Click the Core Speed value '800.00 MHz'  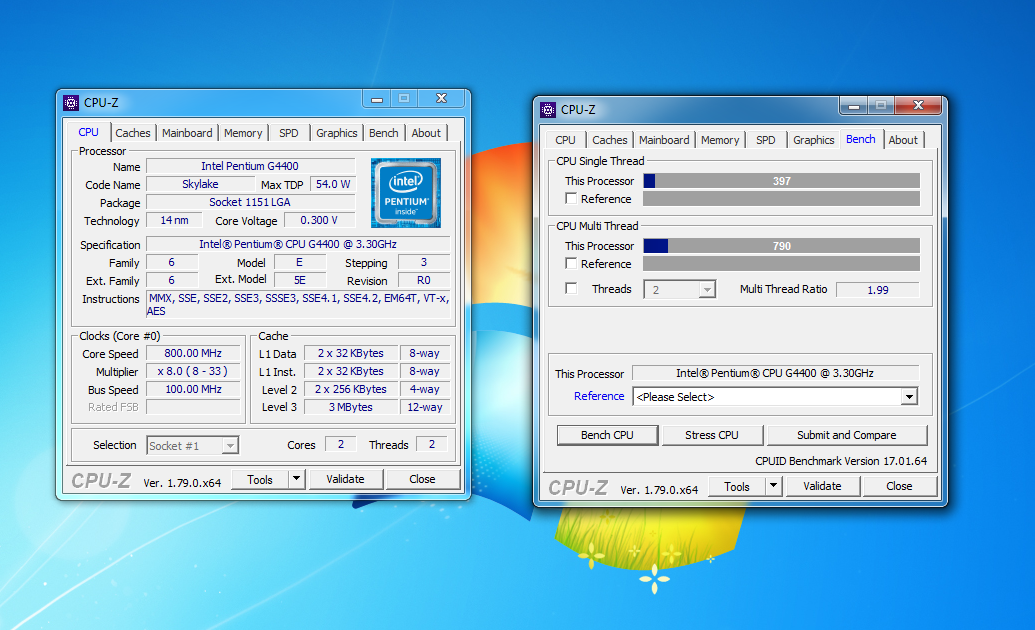click(193, 353)
